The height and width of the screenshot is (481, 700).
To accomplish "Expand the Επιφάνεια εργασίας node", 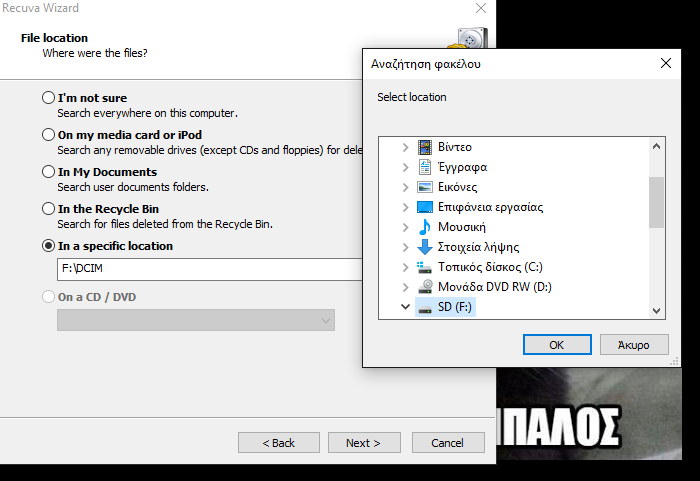I will (x=405, y=207).
